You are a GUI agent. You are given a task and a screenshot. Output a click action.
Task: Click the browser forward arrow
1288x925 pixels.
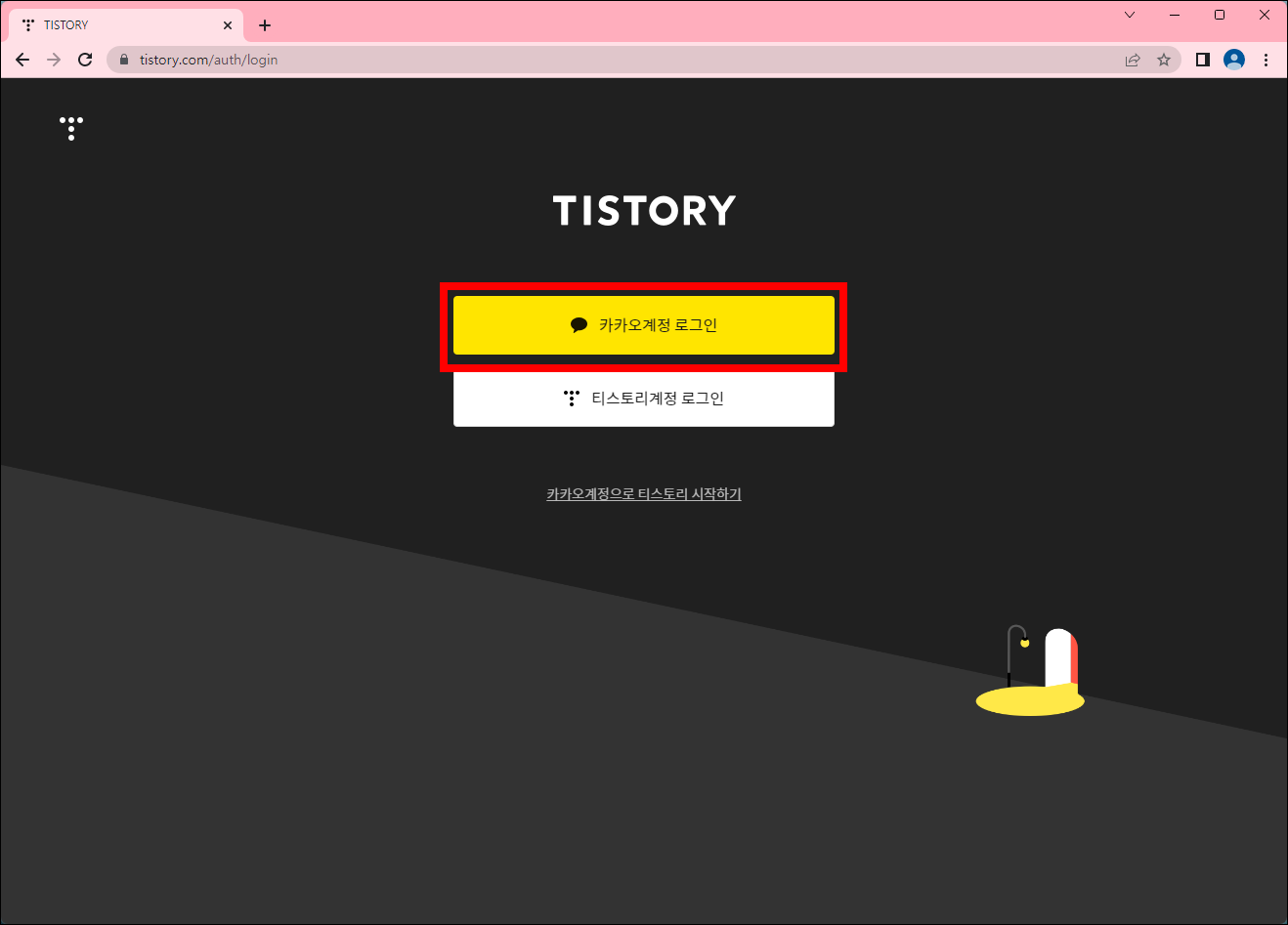pyautogui.click(x=54, y=60)
